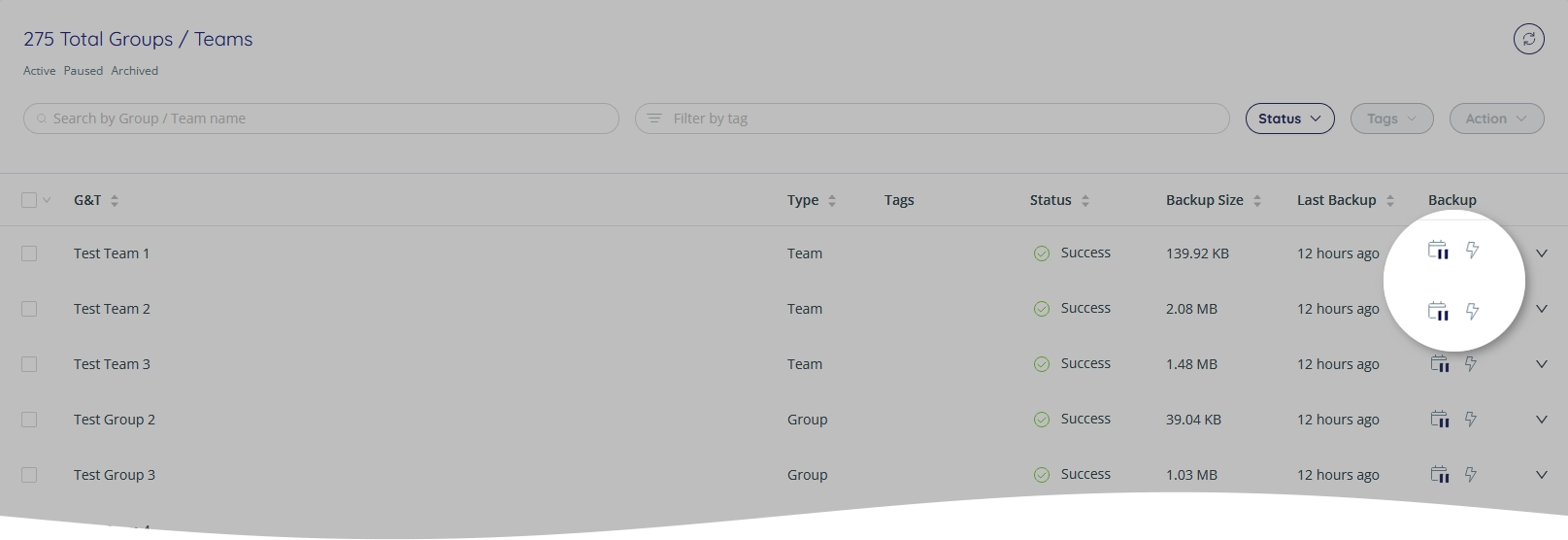
Task: Show Paused groups filter
Action: coord(83,71)
